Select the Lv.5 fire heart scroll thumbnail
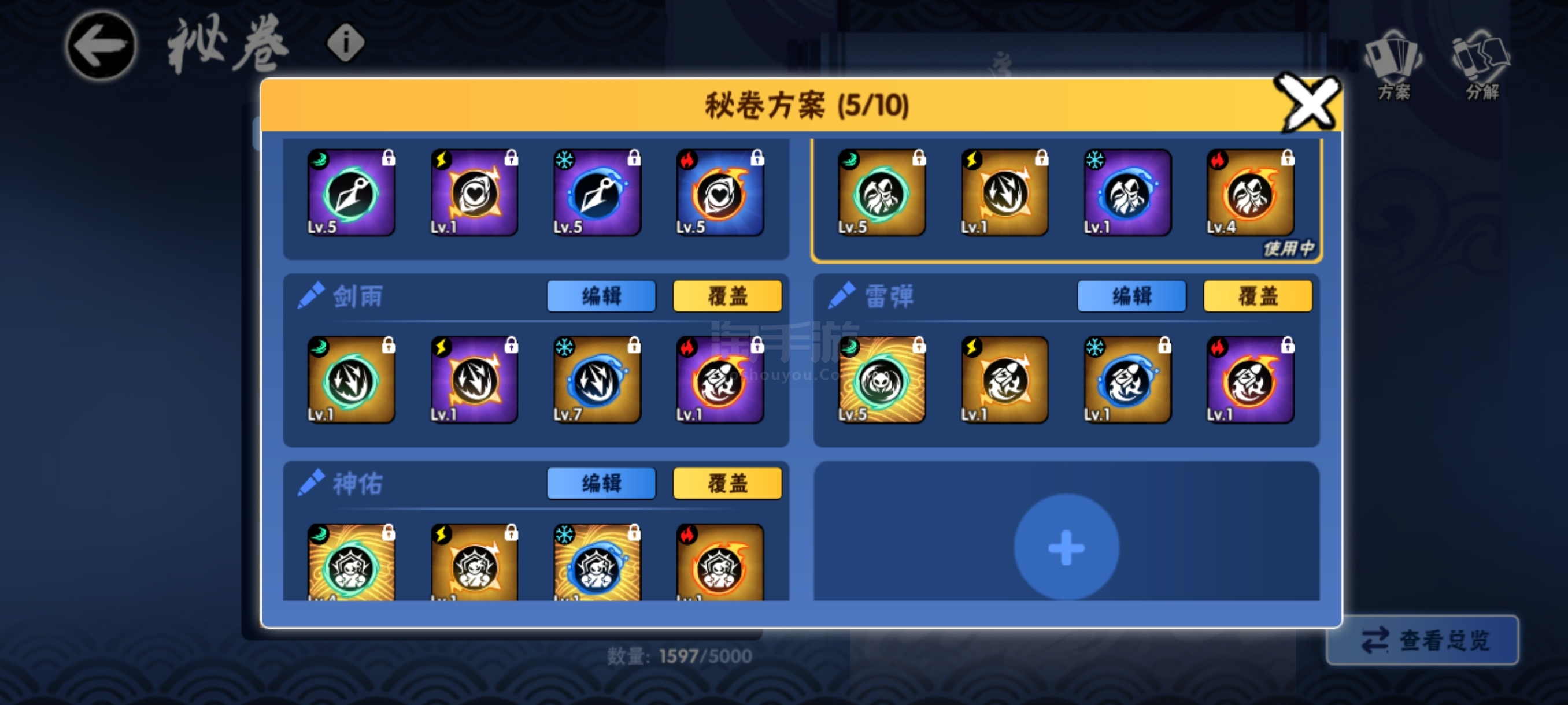 coord(720,192)
